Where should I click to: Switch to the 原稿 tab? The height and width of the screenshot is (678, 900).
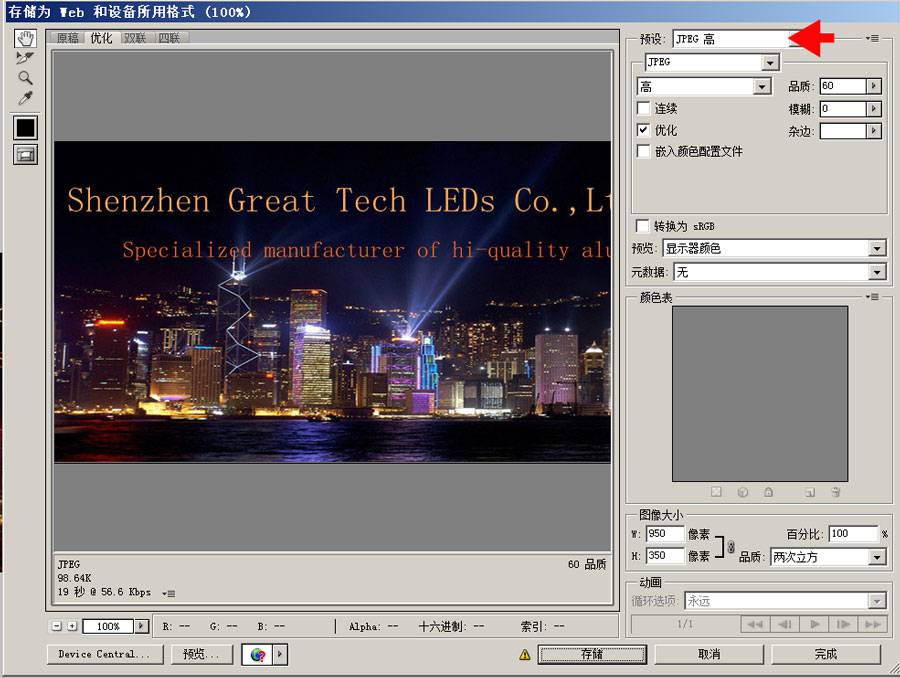[68, 38]
